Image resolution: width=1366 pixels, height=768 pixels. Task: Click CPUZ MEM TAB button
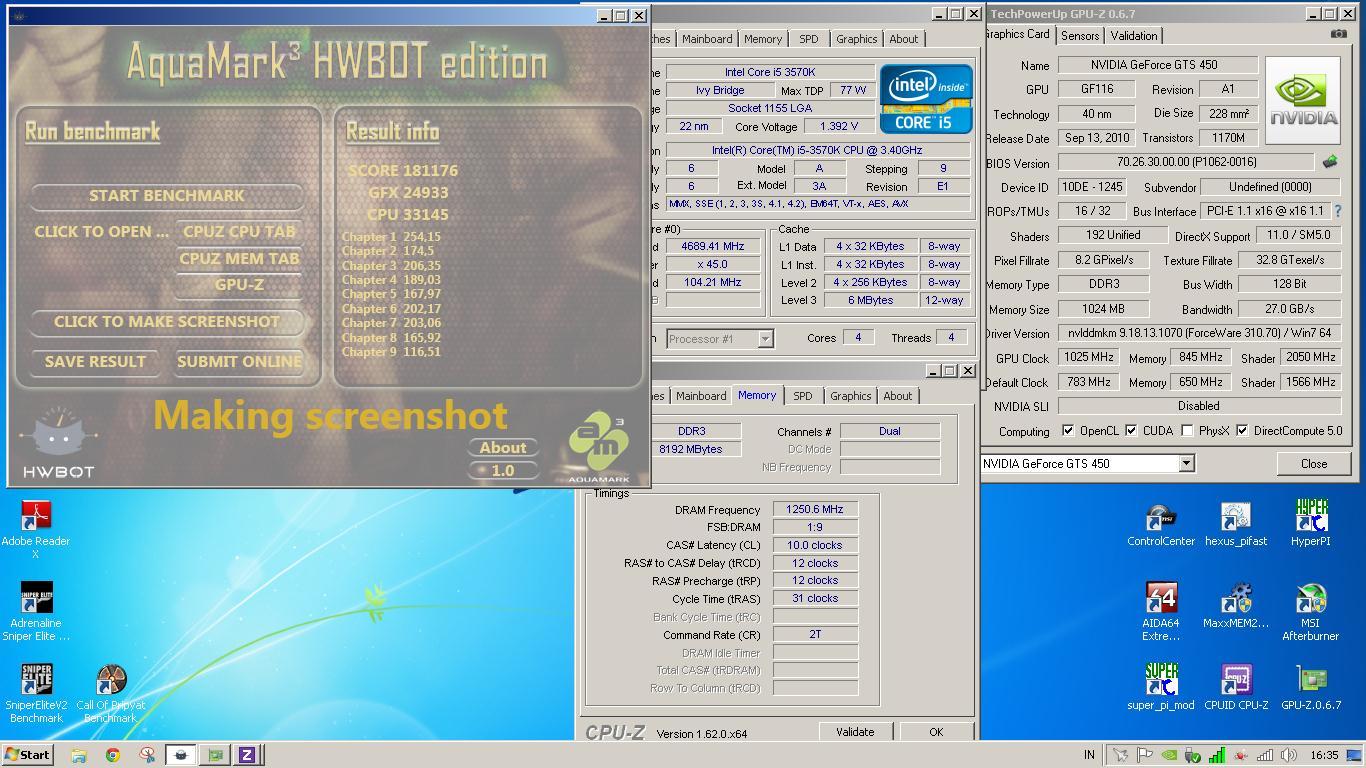coord(239,258)
